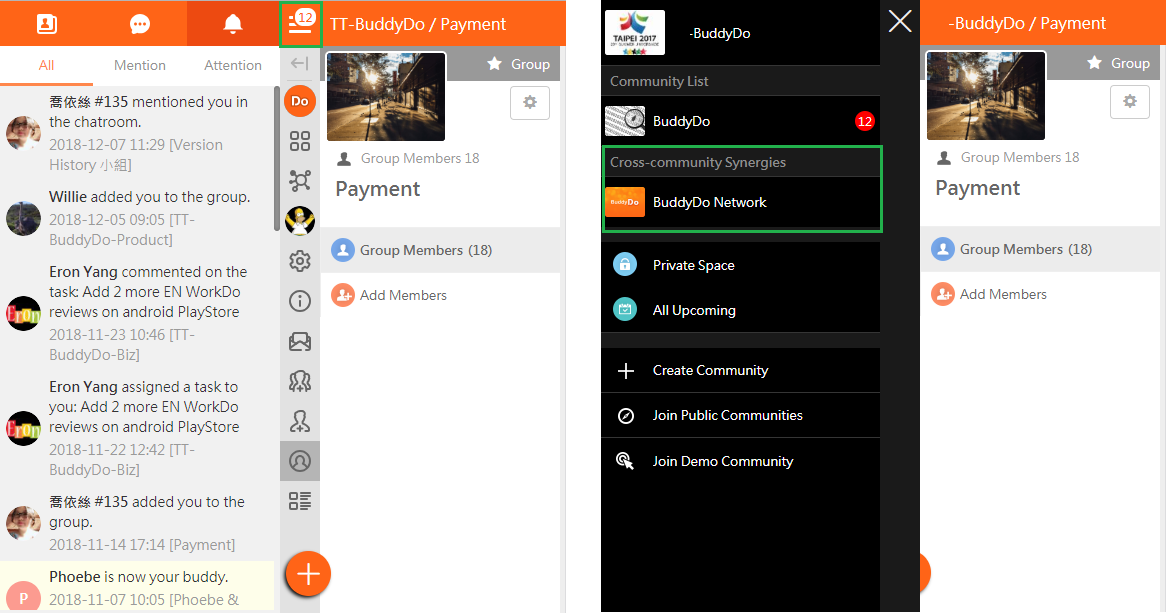Switch to the Mention tab
Screen dimensions: 1166x613
pos(140,65)
